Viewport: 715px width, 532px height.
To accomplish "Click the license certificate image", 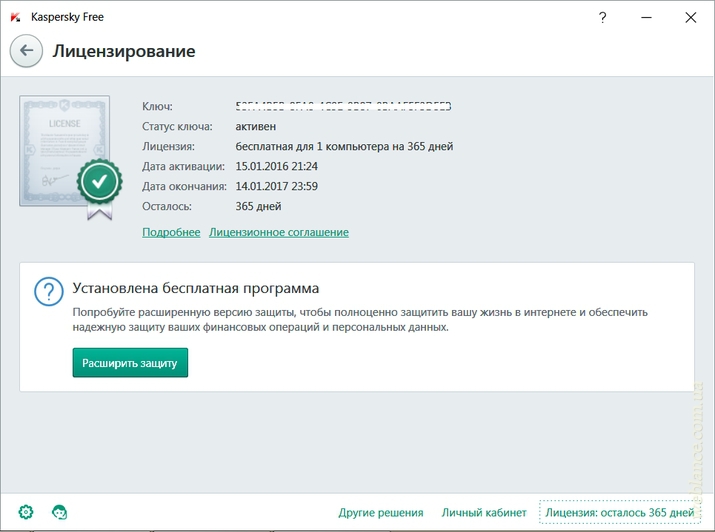I will coord(71,157).
